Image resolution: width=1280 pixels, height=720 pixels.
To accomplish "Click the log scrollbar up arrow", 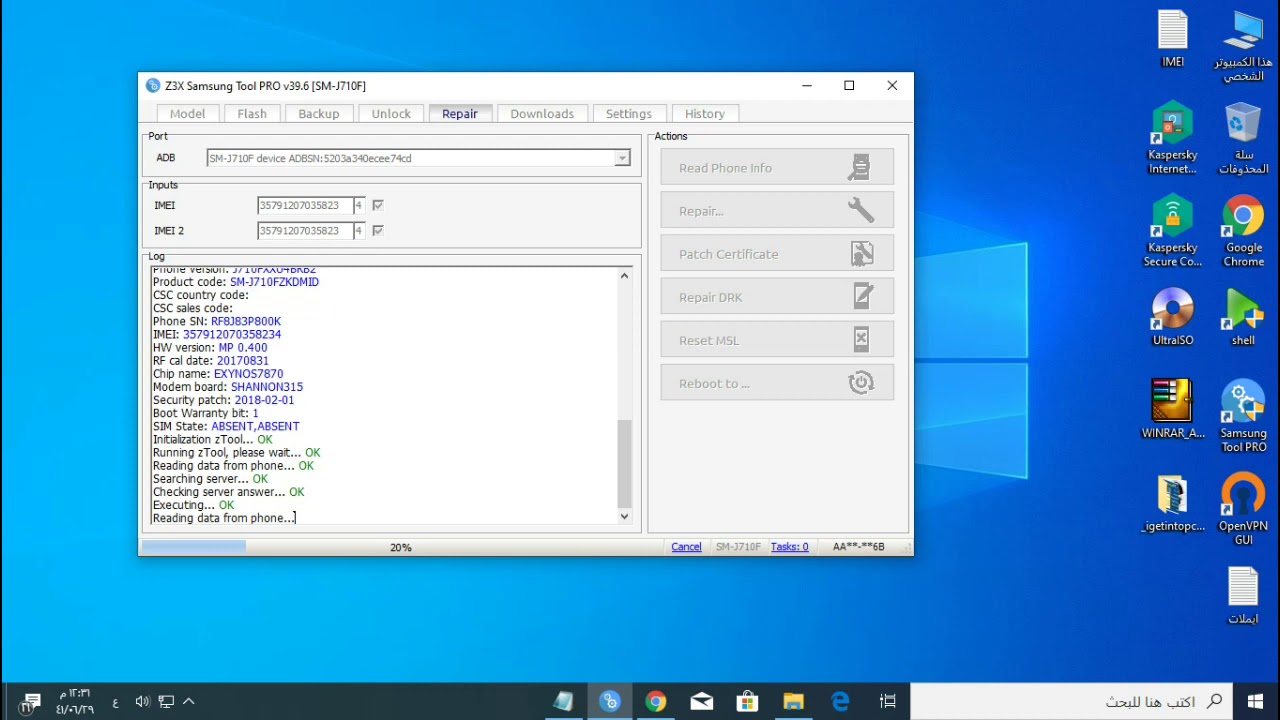I will tap(625, 276).
